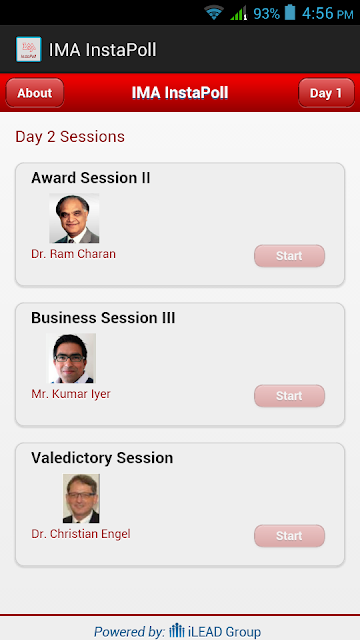The height and width of the screenshot is (640, 360).
Task: Tap the Valedictory Session title
Action: tap(102, 458)
